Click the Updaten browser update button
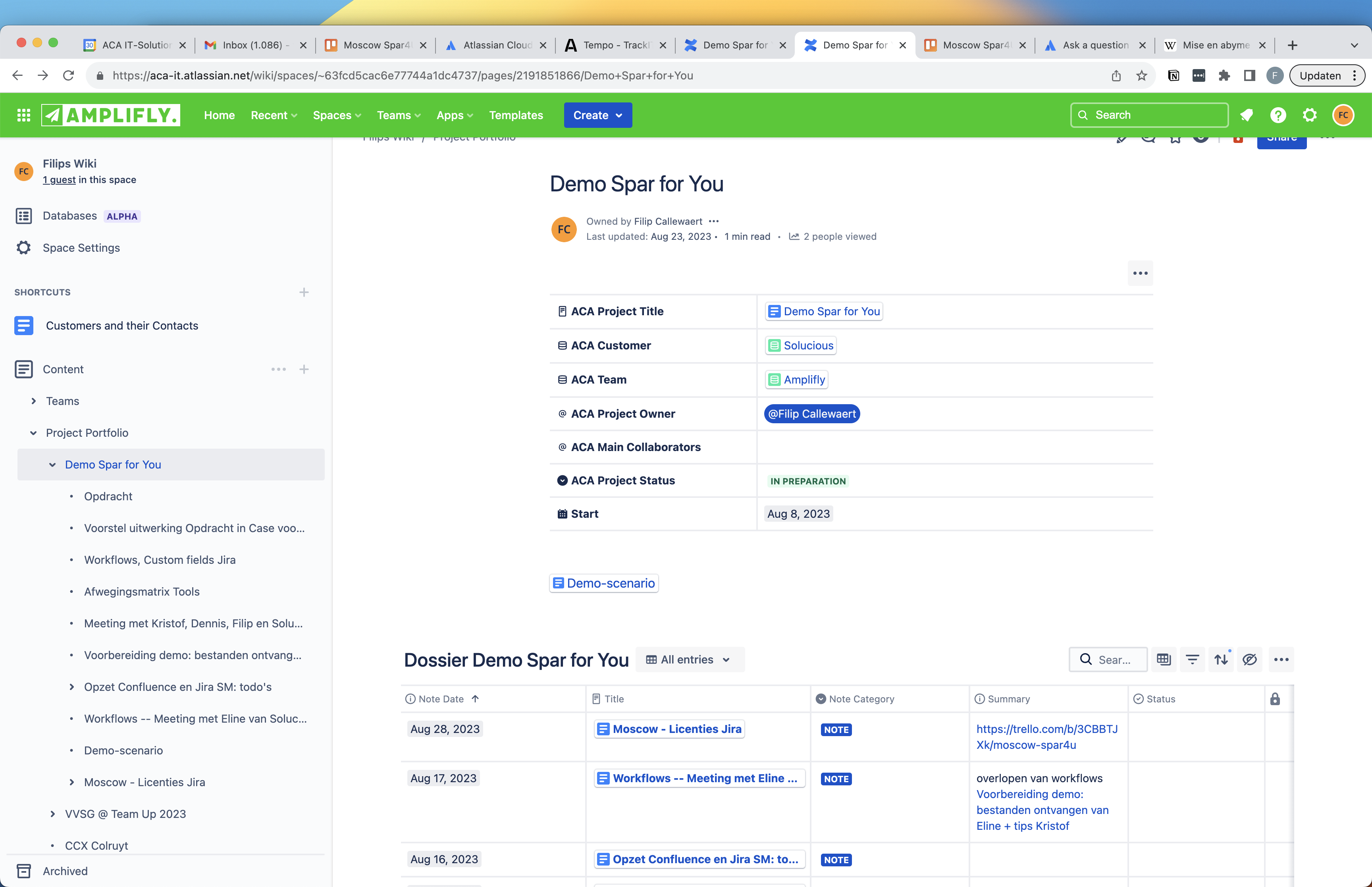 1326,75
